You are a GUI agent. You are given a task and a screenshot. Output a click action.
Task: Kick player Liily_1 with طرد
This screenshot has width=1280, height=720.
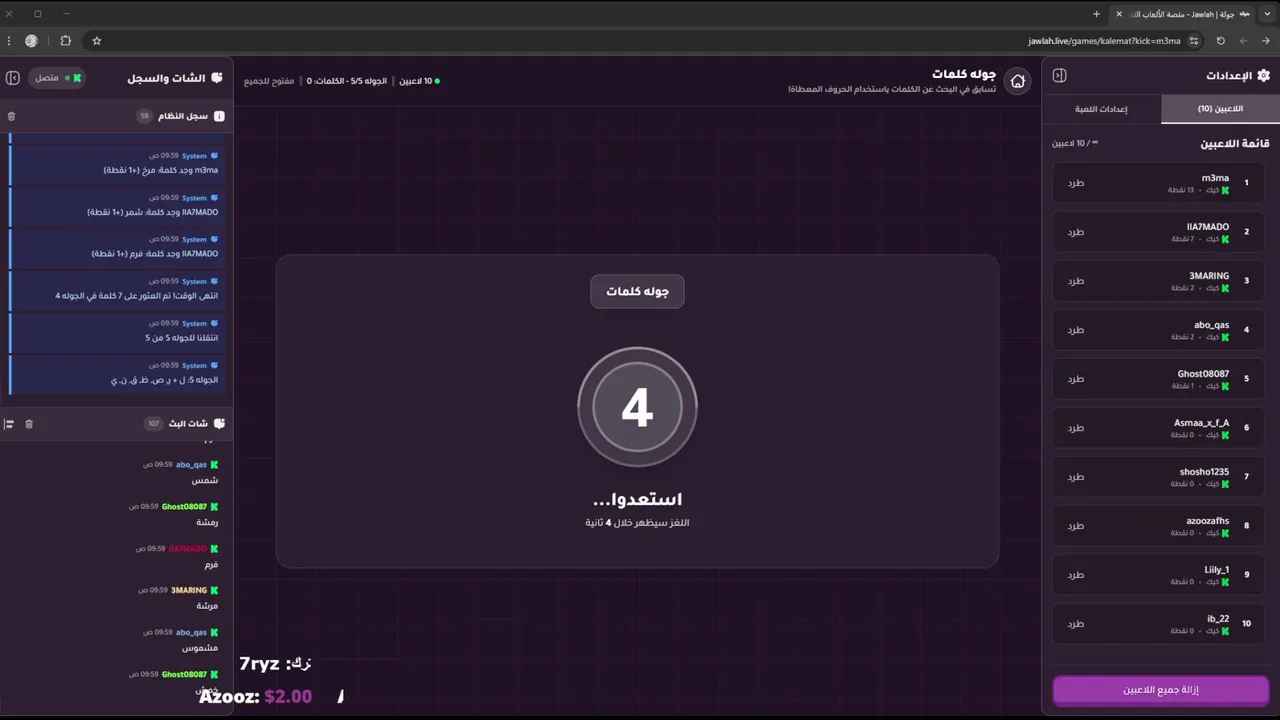[1075, 575]
